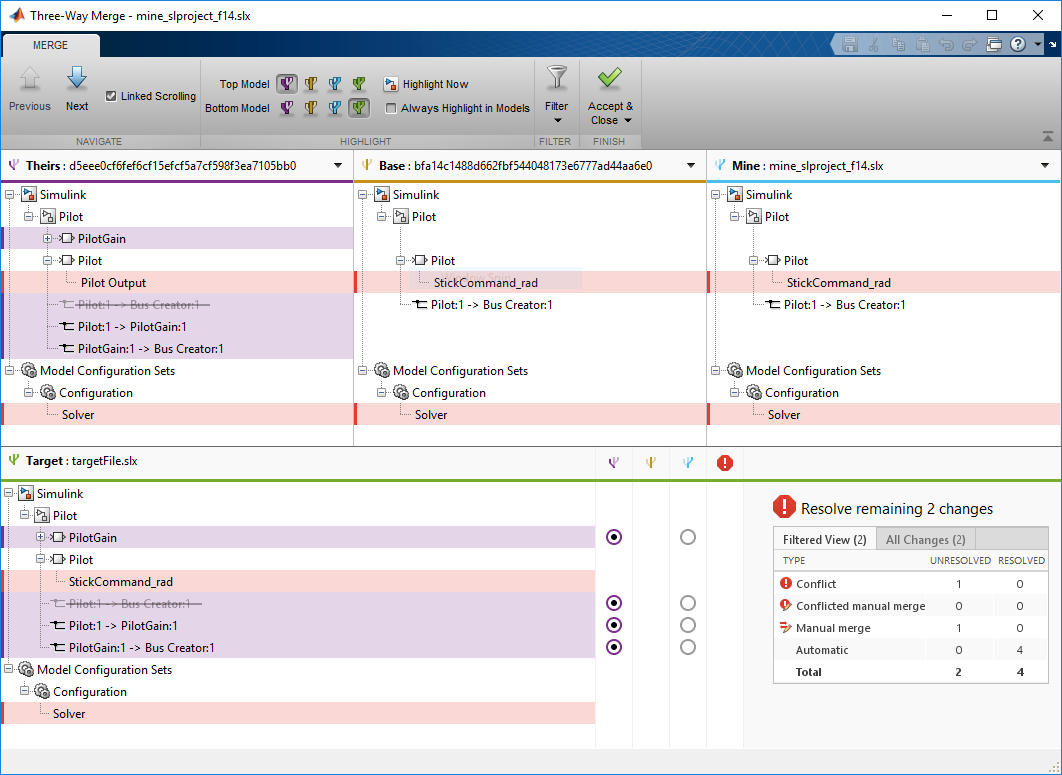This screenshot has height=775, width=1062.
Task: Select the MERGE tab
Action: [x=51, y=45]
